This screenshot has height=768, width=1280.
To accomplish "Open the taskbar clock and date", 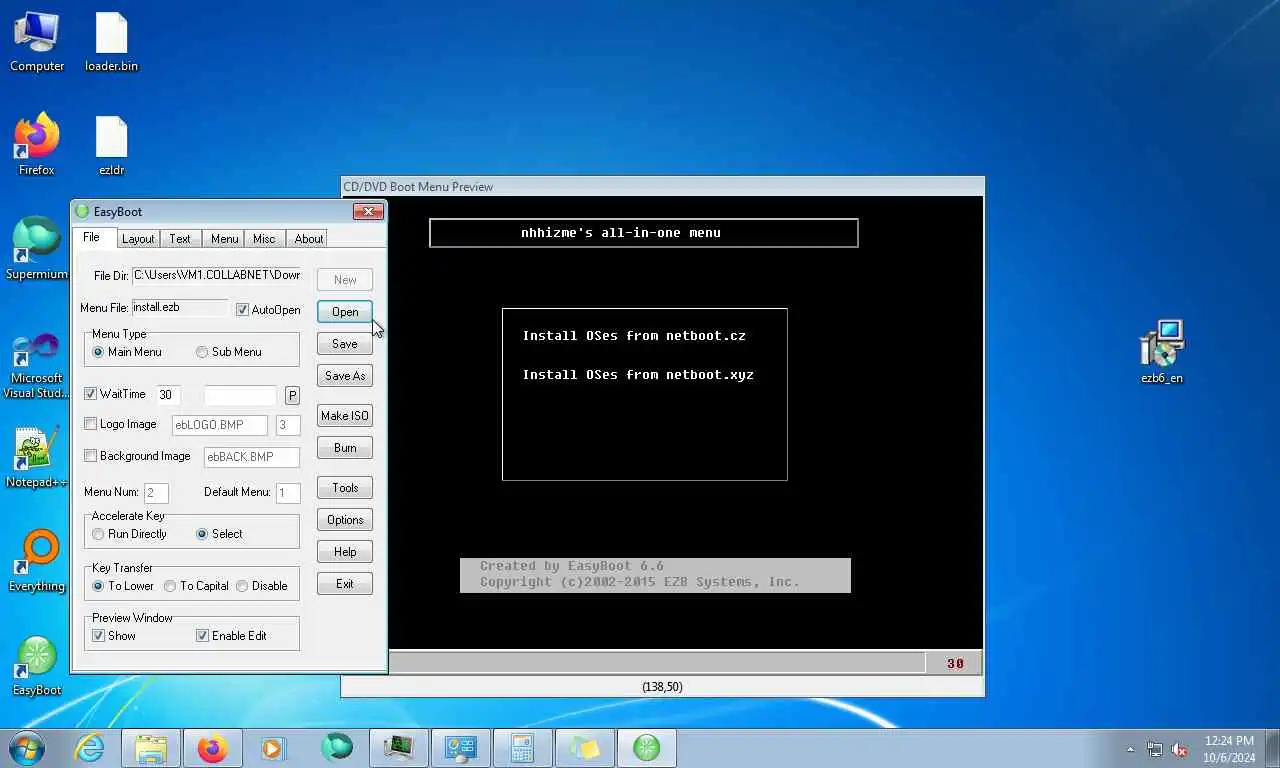I will (x=1229, y=749).
